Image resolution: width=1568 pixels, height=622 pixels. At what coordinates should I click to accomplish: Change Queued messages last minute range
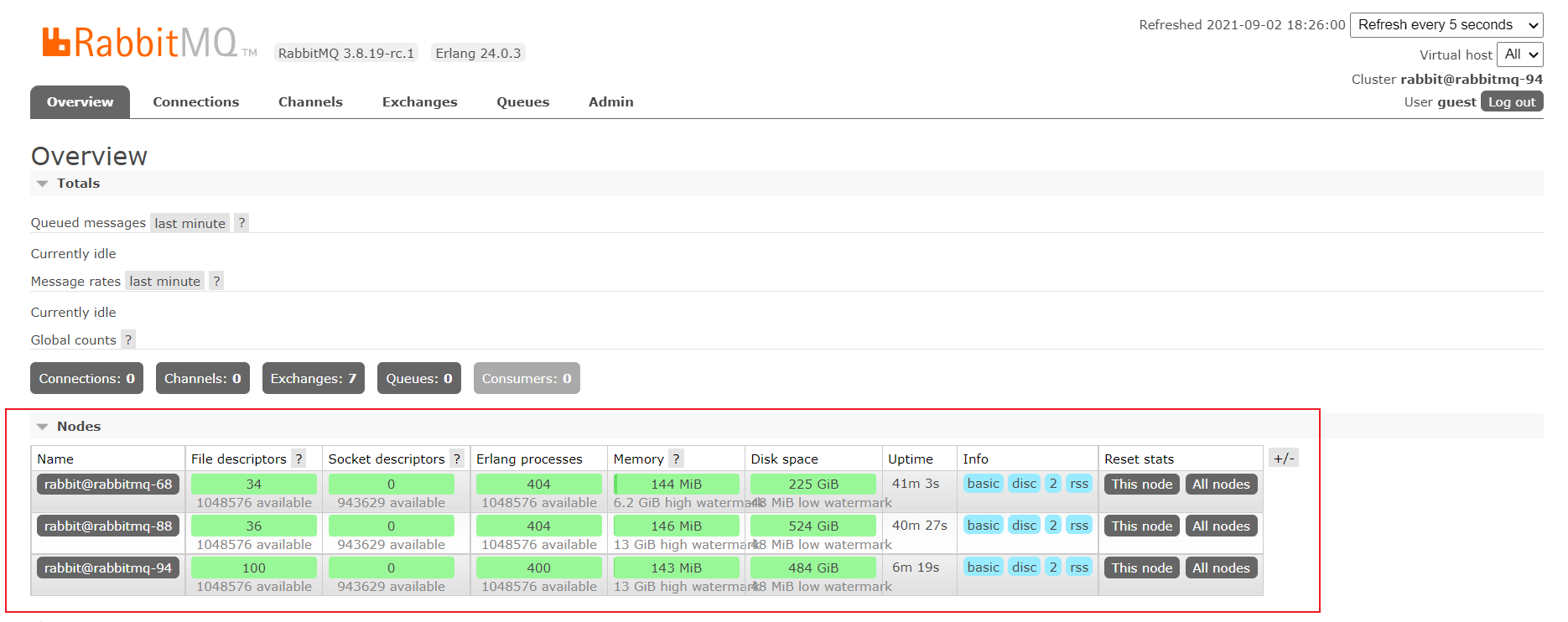coord(190,223)
